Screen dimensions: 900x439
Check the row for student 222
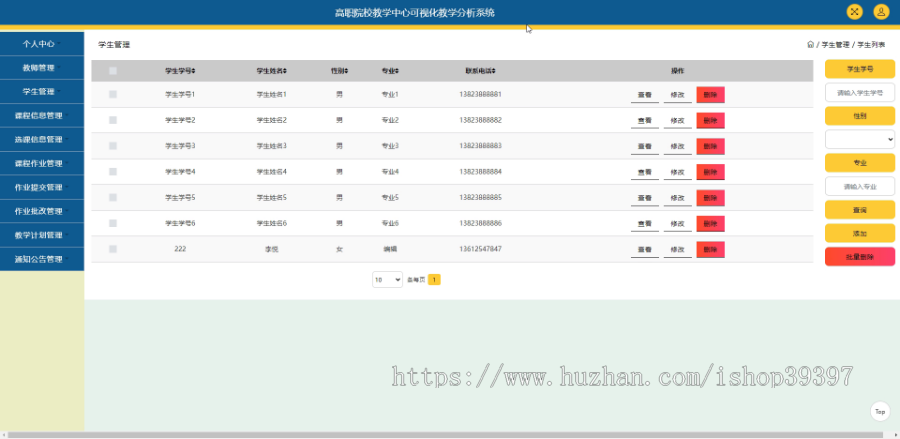[x=112, y=249]
